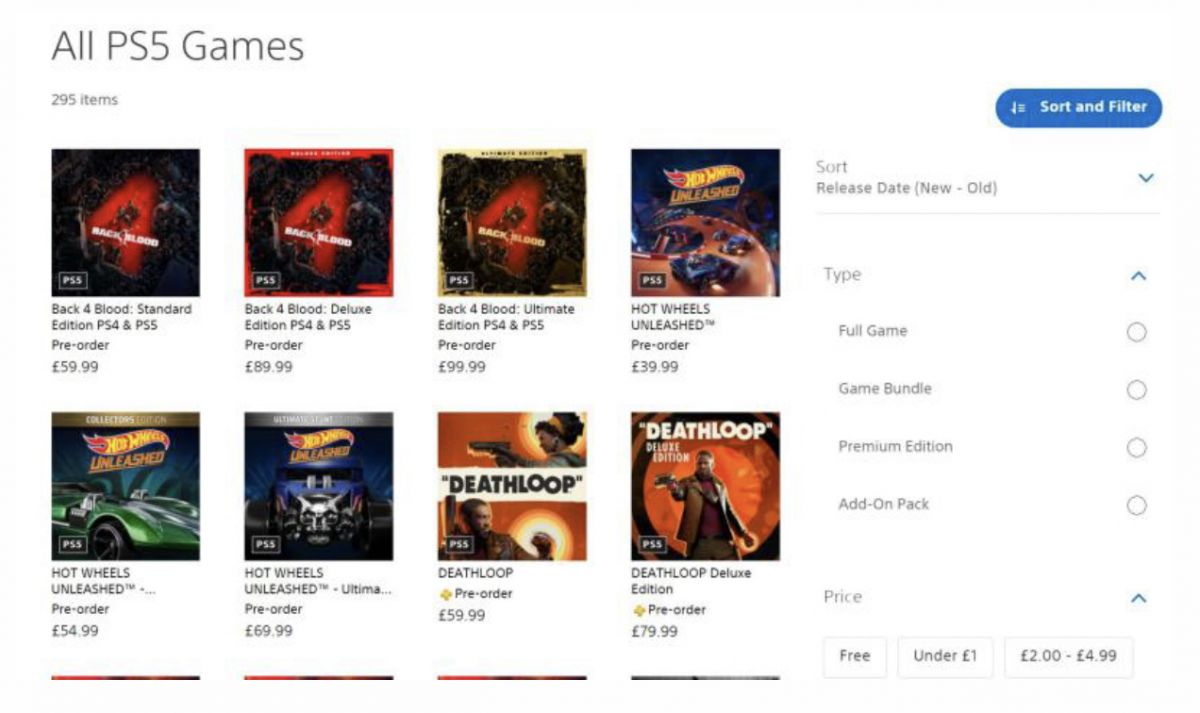Collapse the Price filter section
The image size is (1200, 713).
click(1138, 598)
